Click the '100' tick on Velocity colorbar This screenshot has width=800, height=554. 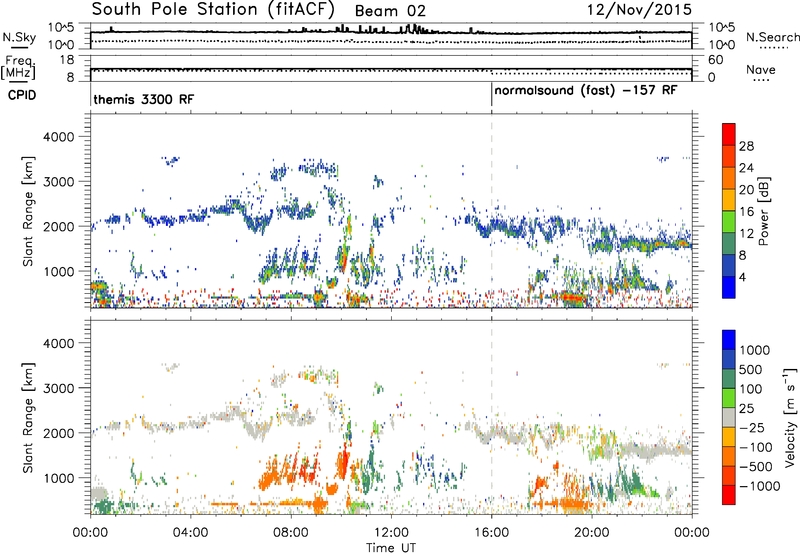point(751,389)
